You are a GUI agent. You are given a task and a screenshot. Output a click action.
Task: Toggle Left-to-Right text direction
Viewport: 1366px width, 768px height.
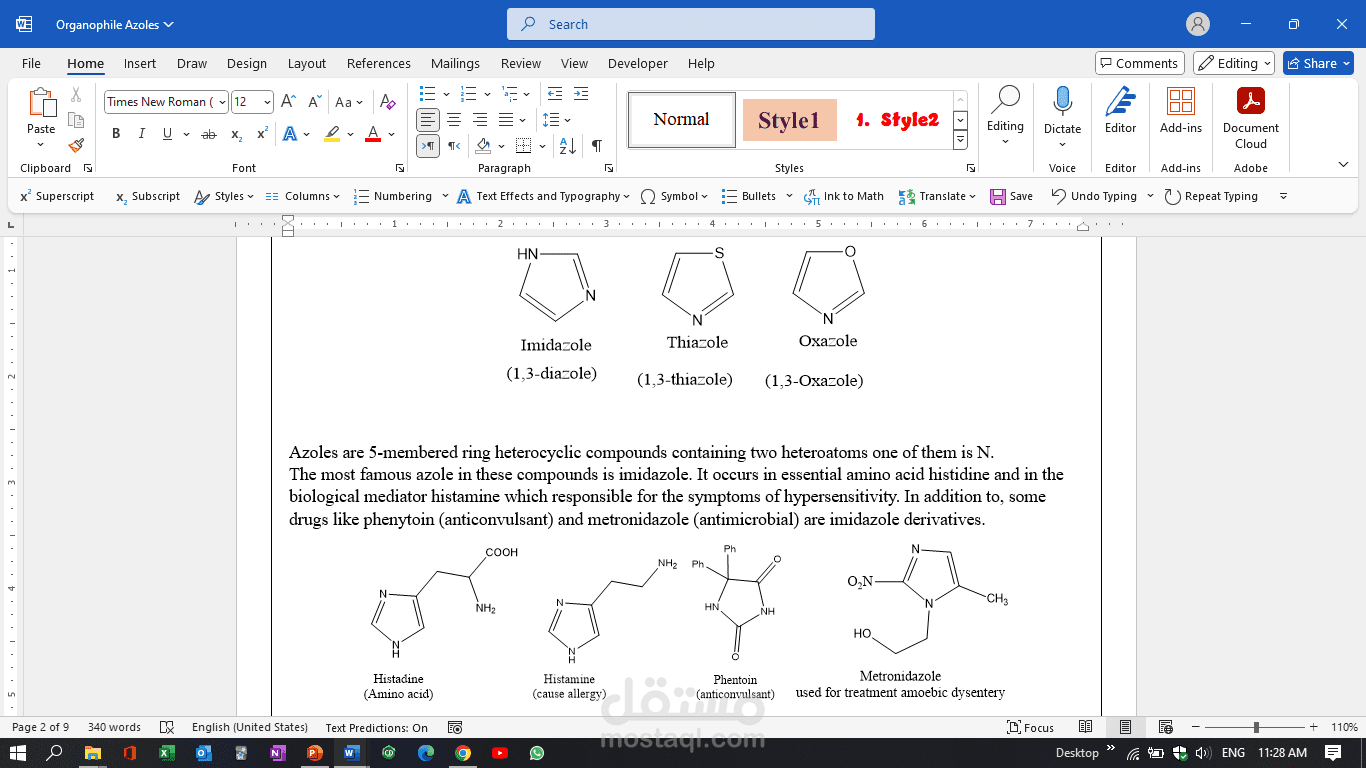(x=428, y=146)
